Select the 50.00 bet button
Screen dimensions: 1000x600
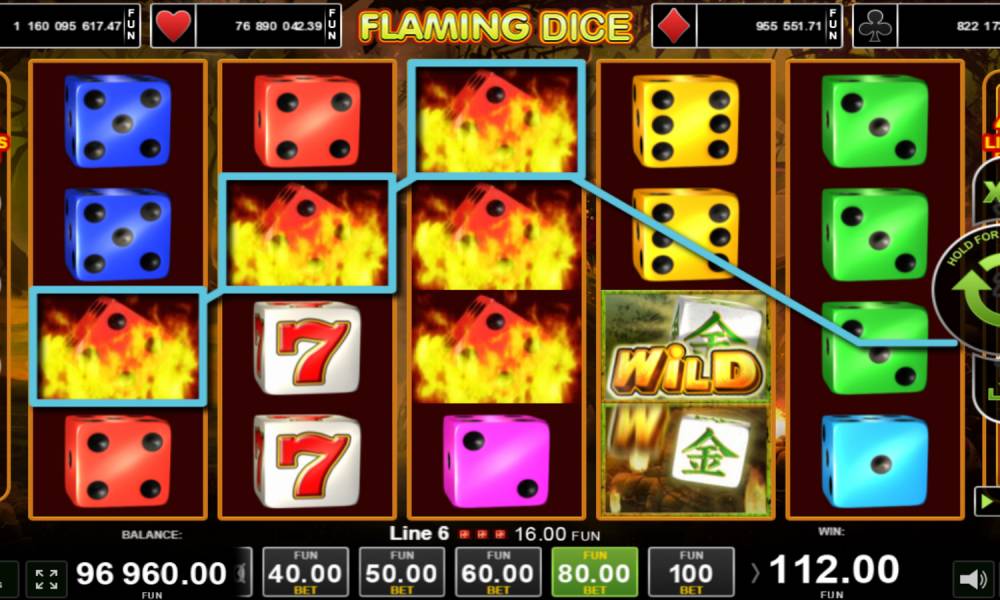pos(402,572)
